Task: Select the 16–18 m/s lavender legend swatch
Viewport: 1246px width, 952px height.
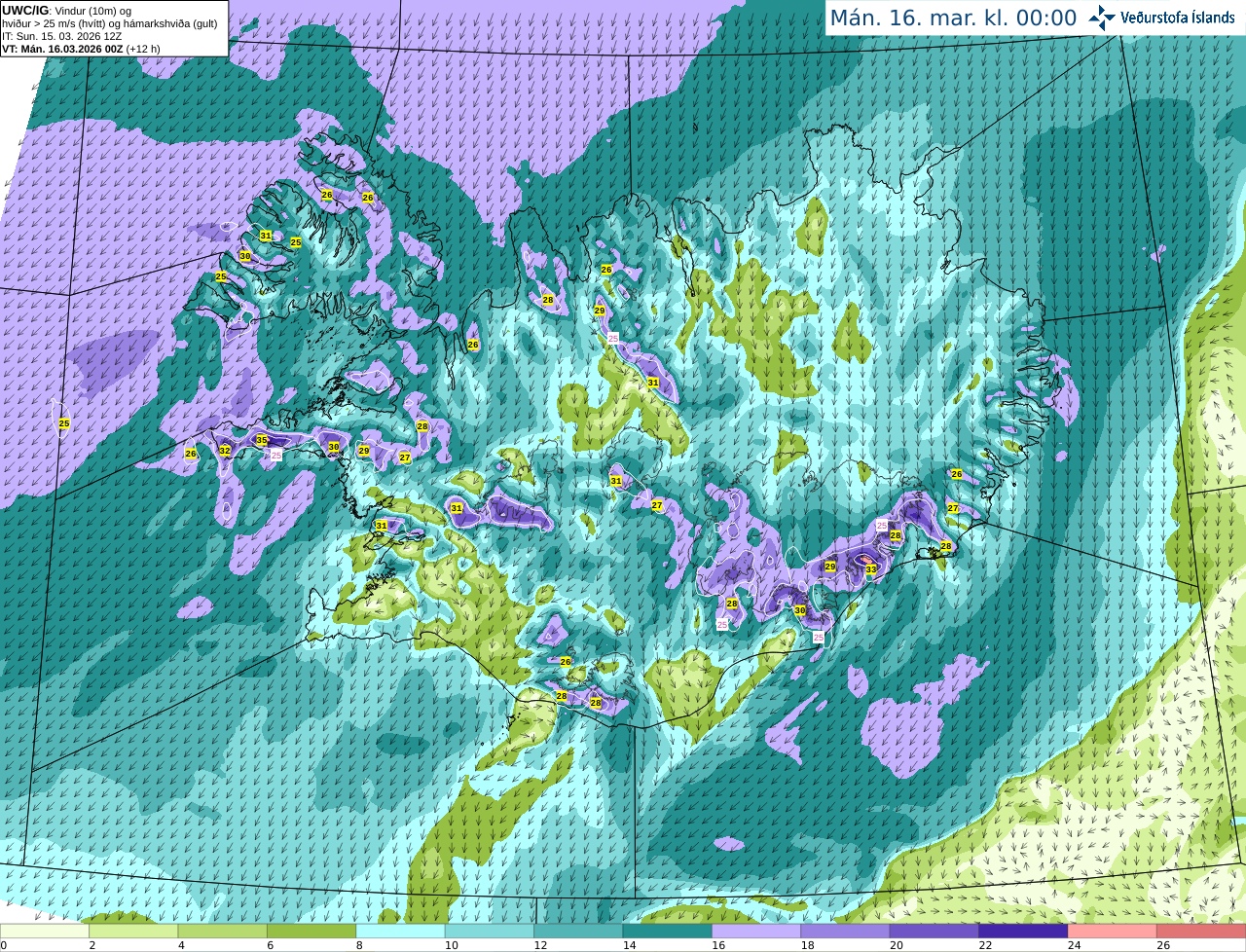Action: (756, 932)
